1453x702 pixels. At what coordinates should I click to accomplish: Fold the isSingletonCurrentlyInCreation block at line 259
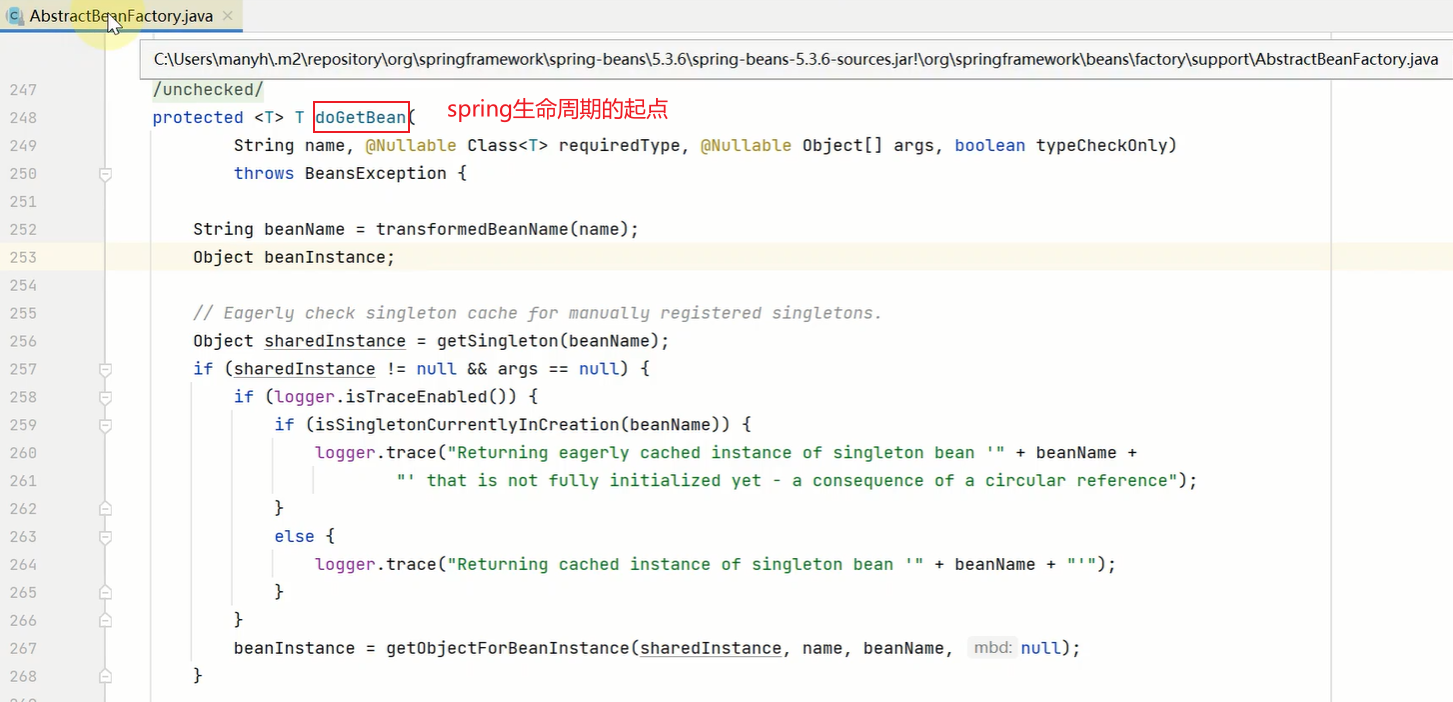point(105,425)
